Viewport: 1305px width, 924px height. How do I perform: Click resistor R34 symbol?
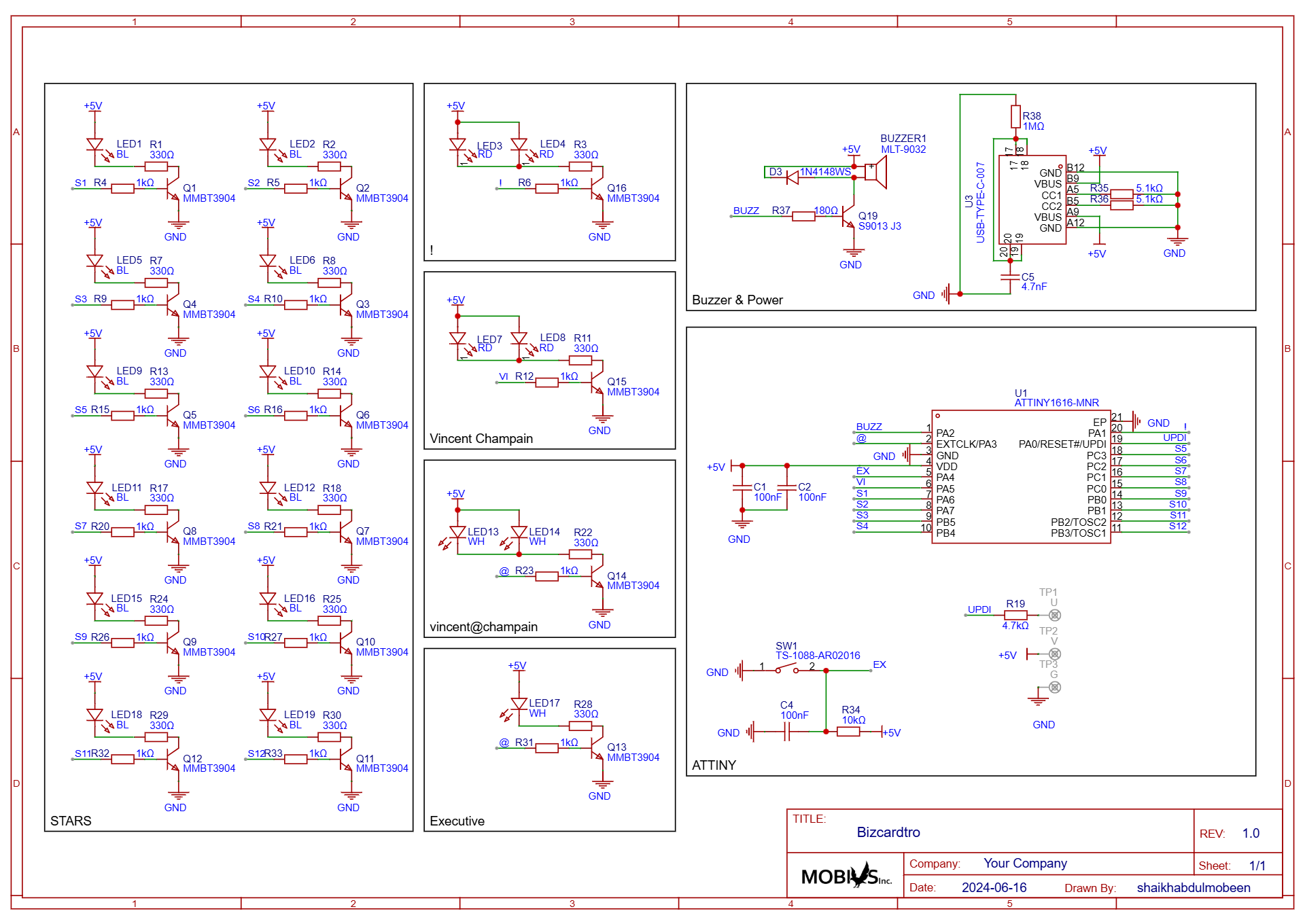pyautogui.click(x=848, y=732)
